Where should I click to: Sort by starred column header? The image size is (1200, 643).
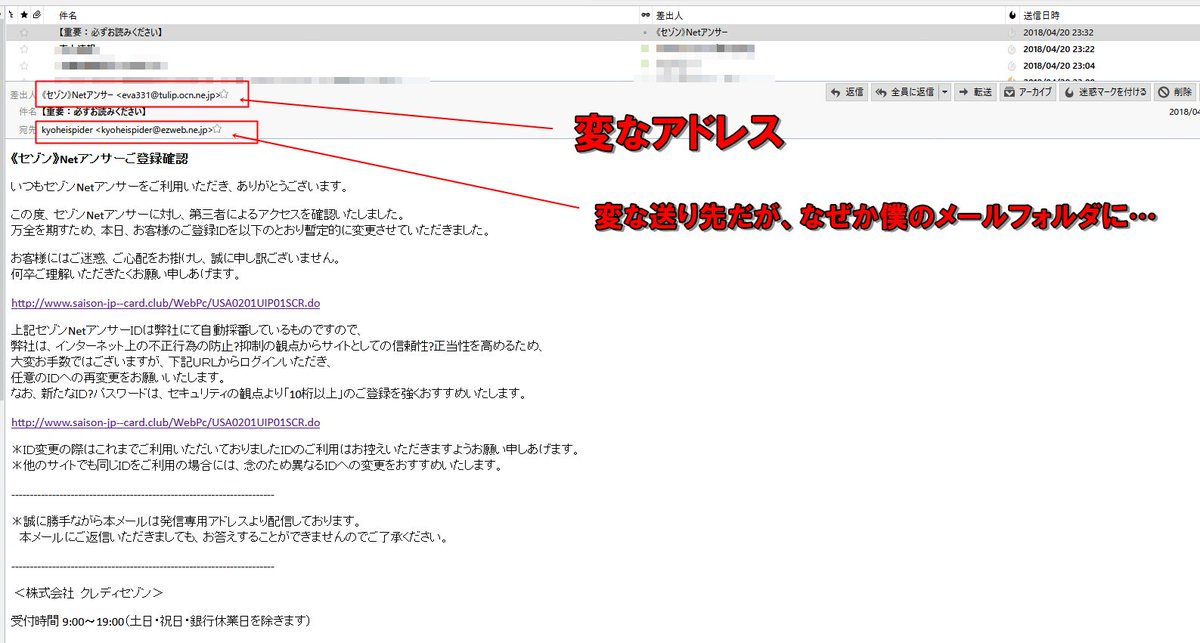(x=24, y=16)
